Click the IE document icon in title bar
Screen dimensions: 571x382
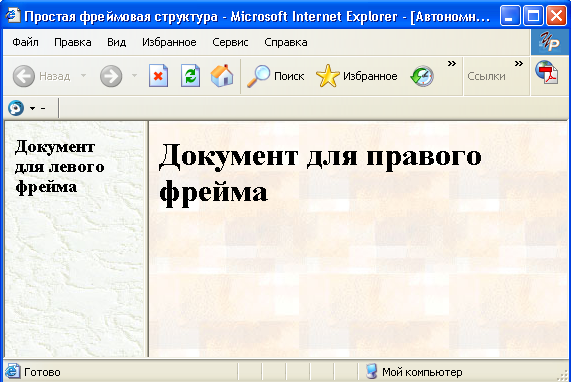[13, 16]
